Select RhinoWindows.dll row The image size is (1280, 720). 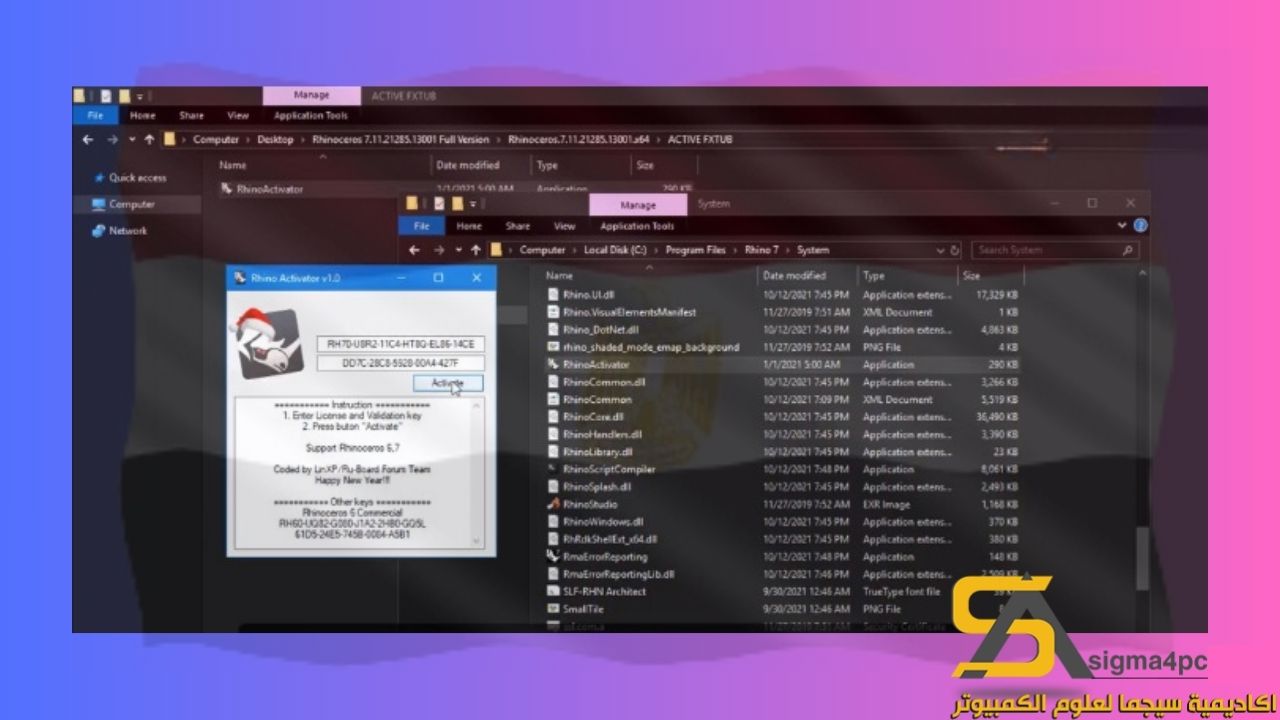782,522
